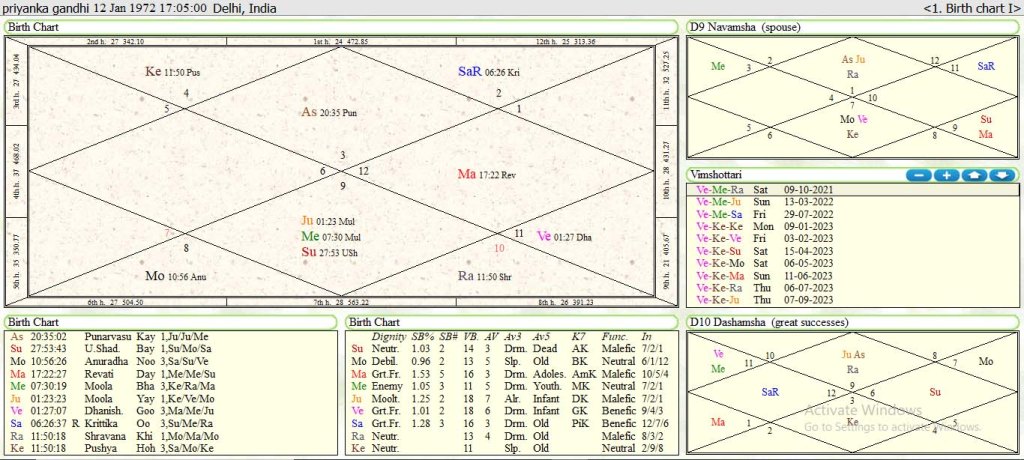Screen dimensions: 1024x460
Task: Click the top Birth Chart panel header
Action: [x=33, y=26]
